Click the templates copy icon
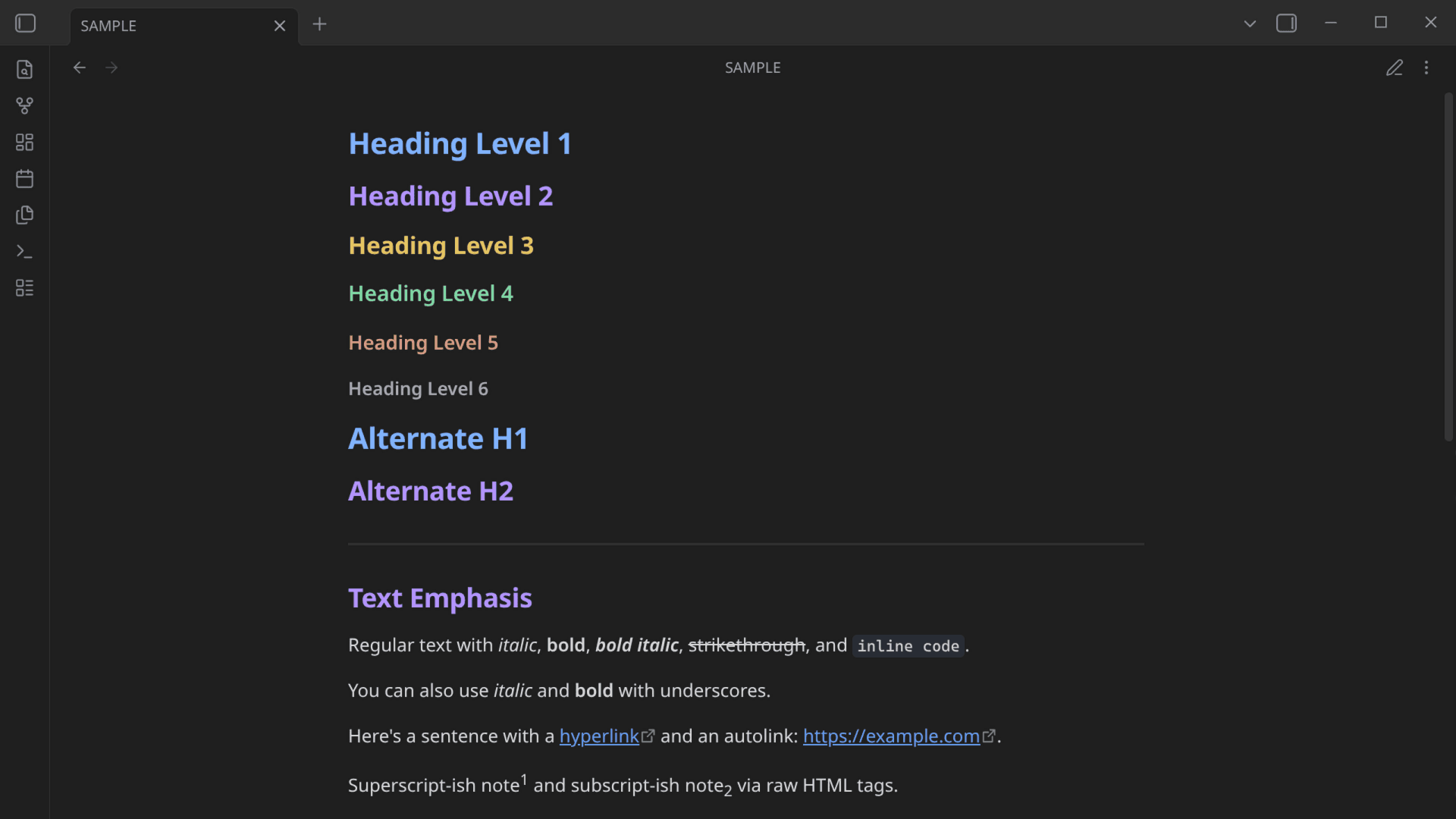 [24, 215]
